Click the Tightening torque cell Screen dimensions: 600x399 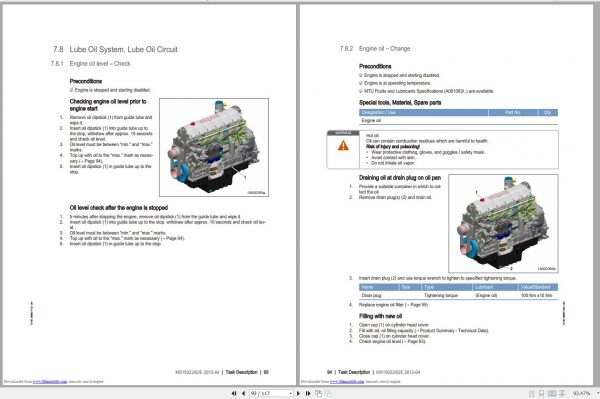[441, 295]
